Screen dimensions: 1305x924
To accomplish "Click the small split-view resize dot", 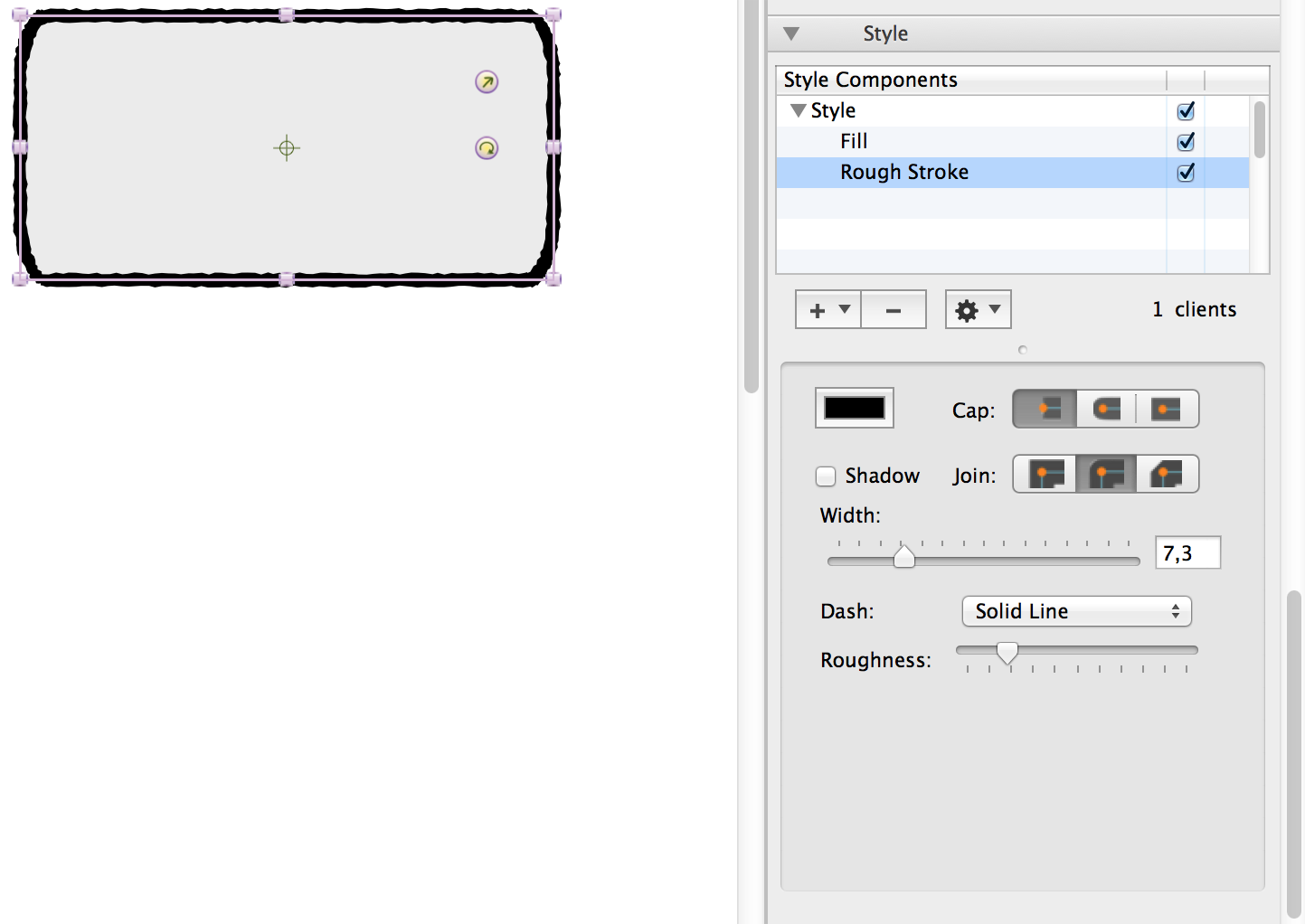I will [1023, 350].
